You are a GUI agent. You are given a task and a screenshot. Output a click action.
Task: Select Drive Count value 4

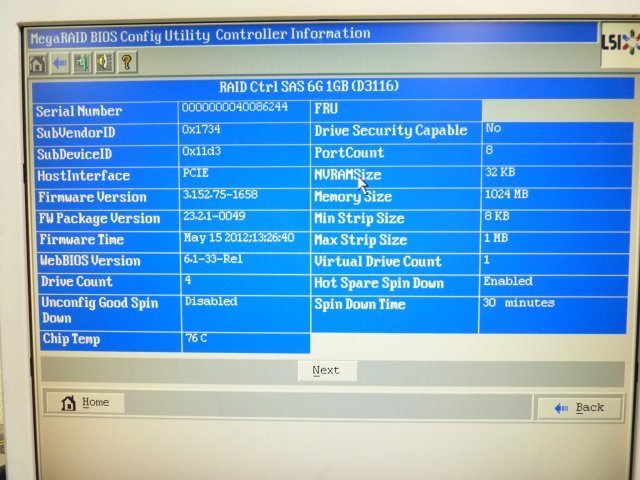tap(188, 280)
